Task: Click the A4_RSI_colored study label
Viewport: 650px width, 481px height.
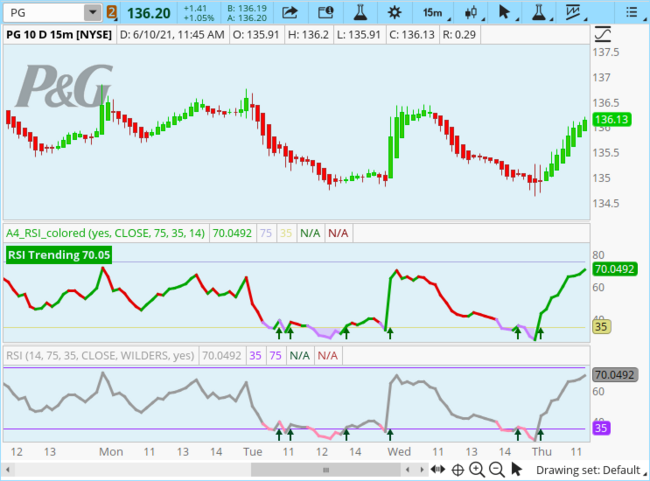Action: [105, 233]
